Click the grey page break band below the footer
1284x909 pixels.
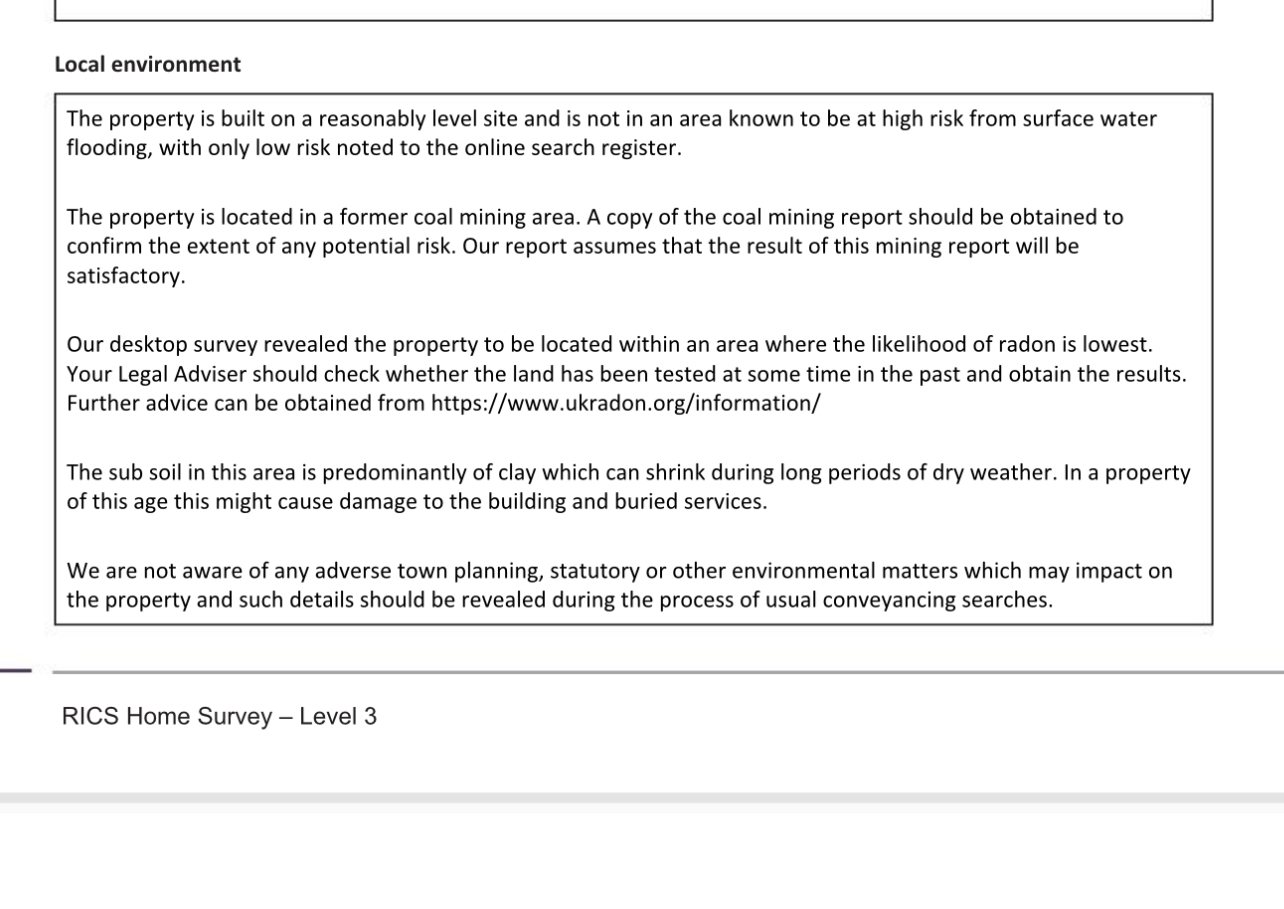pos(642,799)
